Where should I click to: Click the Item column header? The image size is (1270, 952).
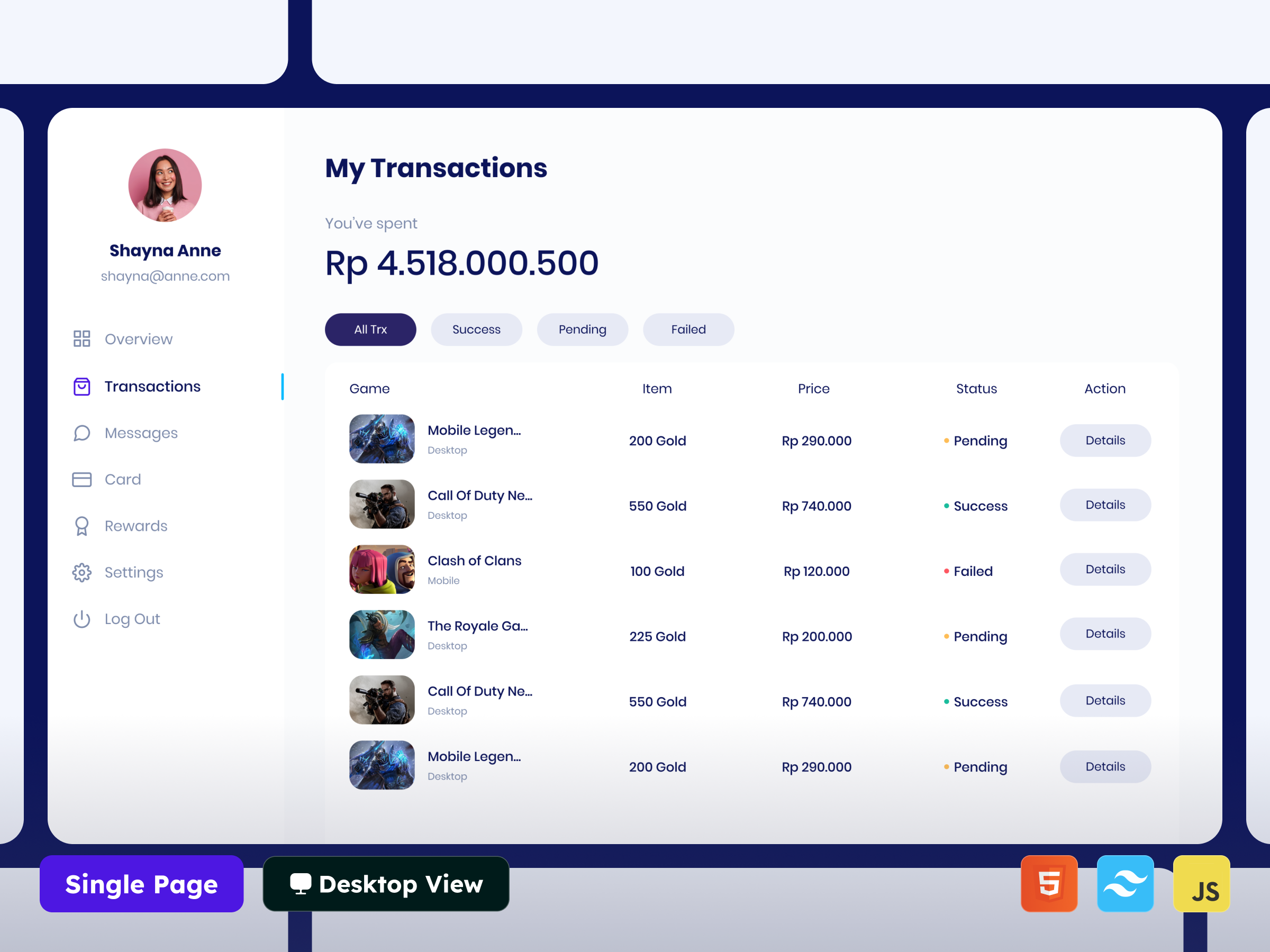pyautogui.click(x=657, y=389)
